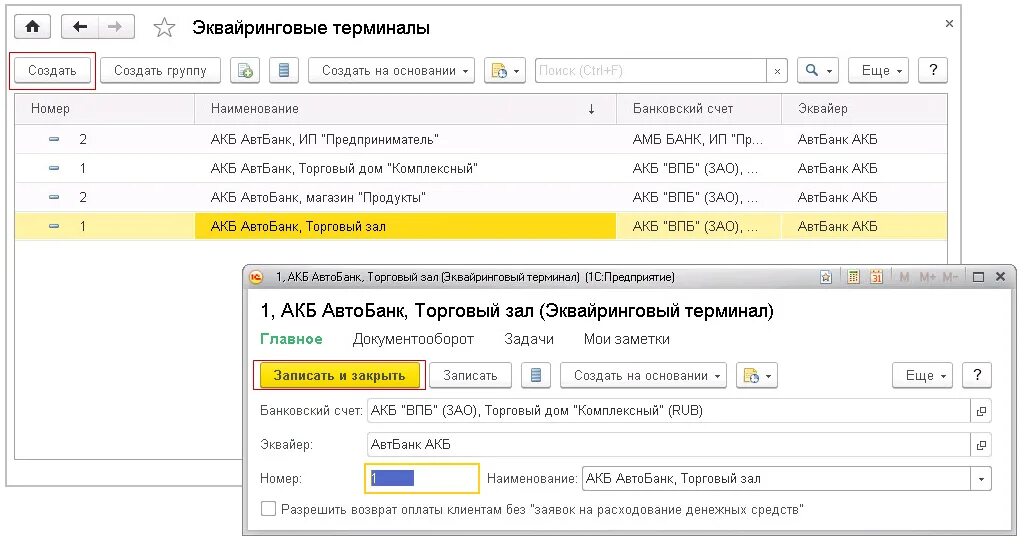Copy item icon in list toolbar
This screenshot has height=554, width=1033.
(x=245, y=70)
